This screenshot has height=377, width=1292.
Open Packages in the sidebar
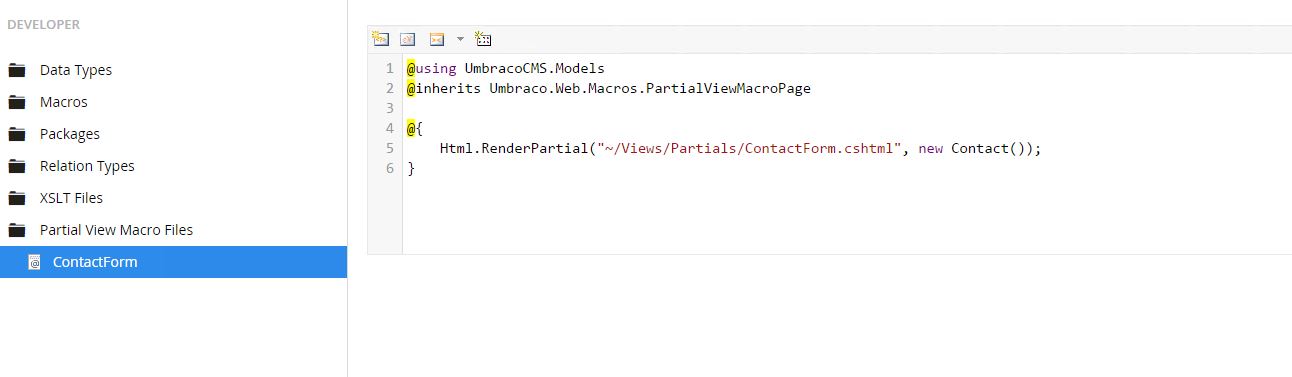pyautogui.click(x=70, y=134)
